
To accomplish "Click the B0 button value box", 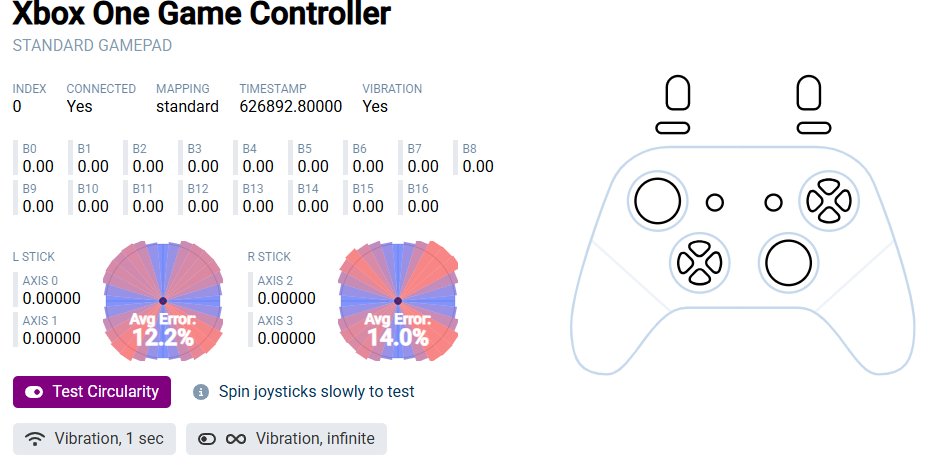I will click(x=38, y=160).
